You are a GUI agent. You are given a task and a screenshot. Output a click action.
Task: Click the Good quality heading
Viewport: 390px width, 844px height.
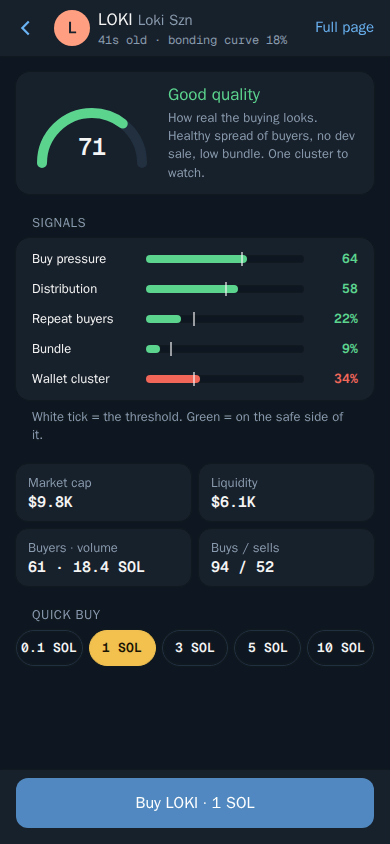214,95
